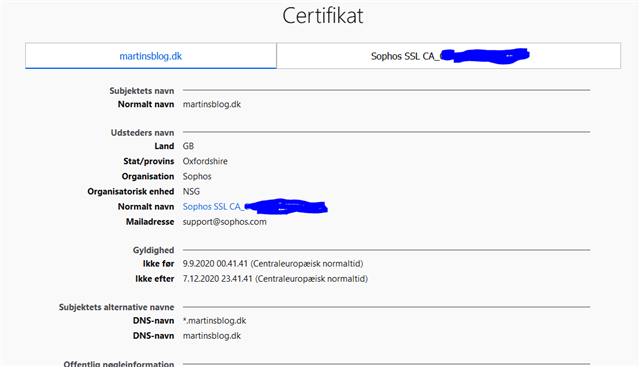Select the support@sophos.com email address
The image size is (640, 367).
(x=224, y=222)
